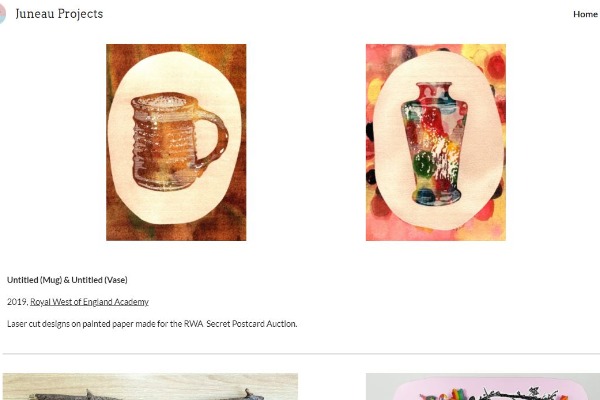Open the wooden branch sculpture thumbnail
The height and width of the screenshot is (400, 600).
pyautogui.click(x=150, y=387)
